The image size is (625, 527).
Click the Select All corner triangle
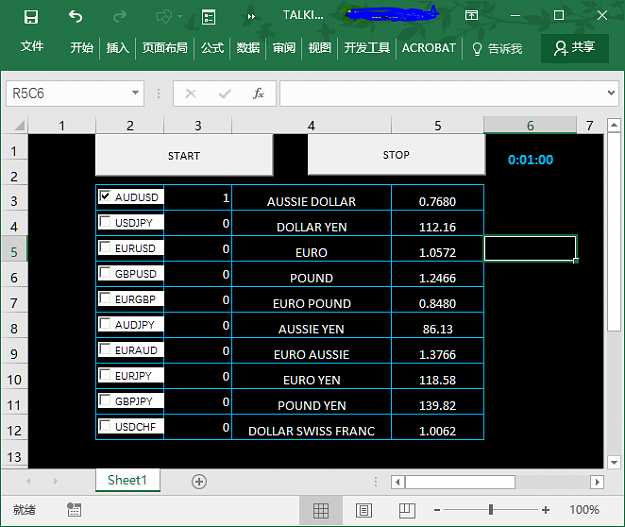pyautogui.click(x=20, y=126)
